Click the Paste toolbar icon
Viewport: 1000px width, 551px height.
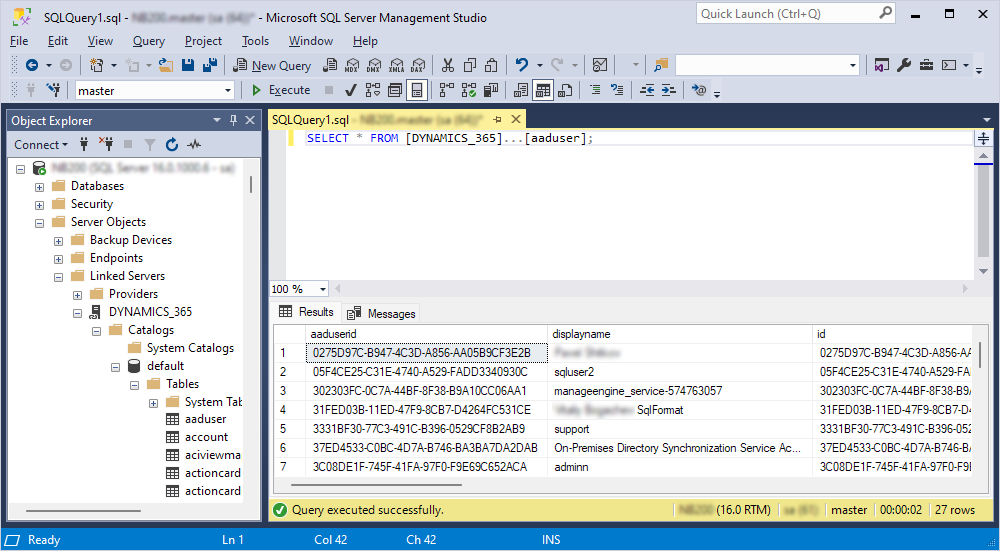(491, 65)
